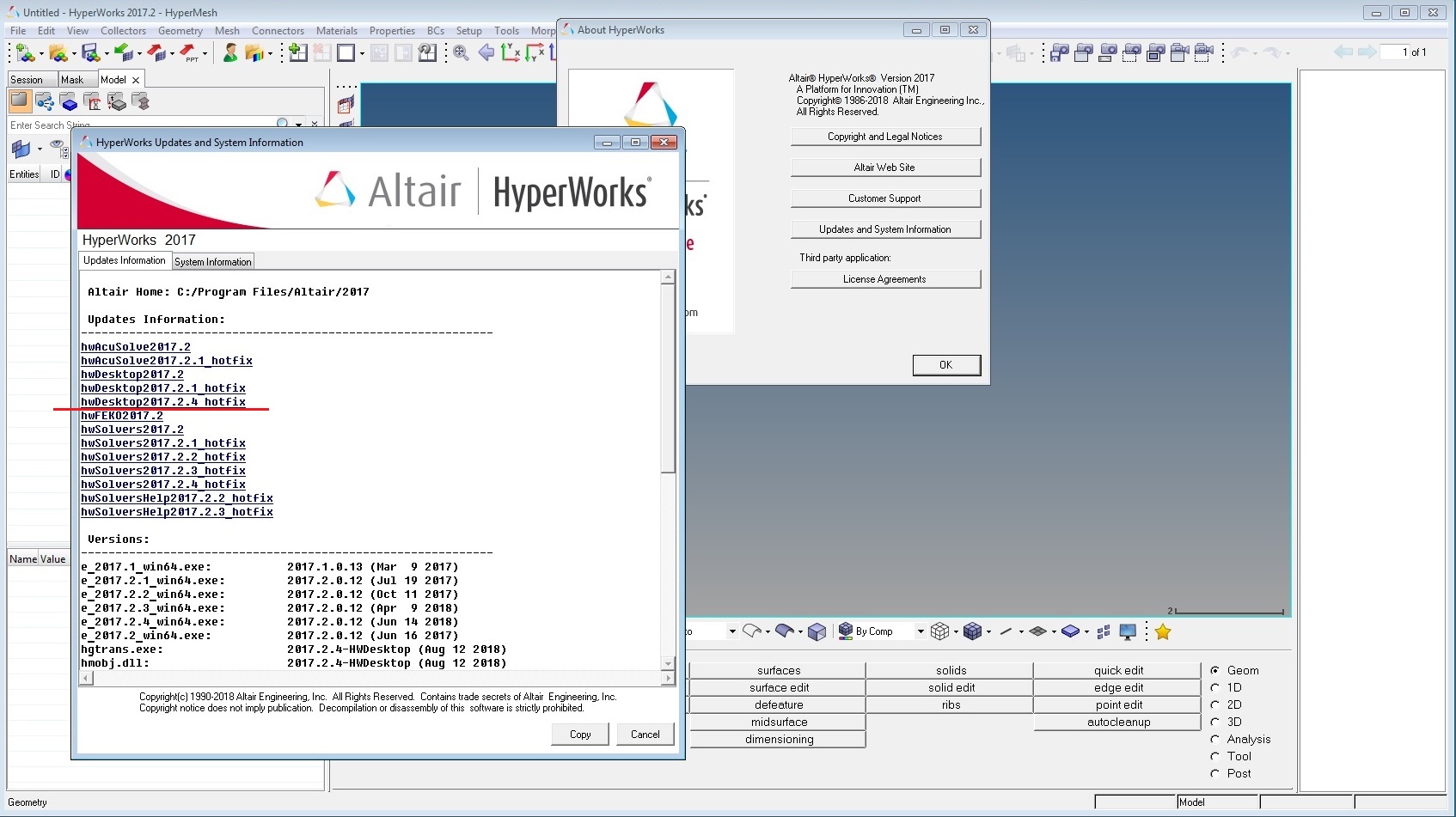
Task: Click the midsurface panel button
Action: point(779,722)
